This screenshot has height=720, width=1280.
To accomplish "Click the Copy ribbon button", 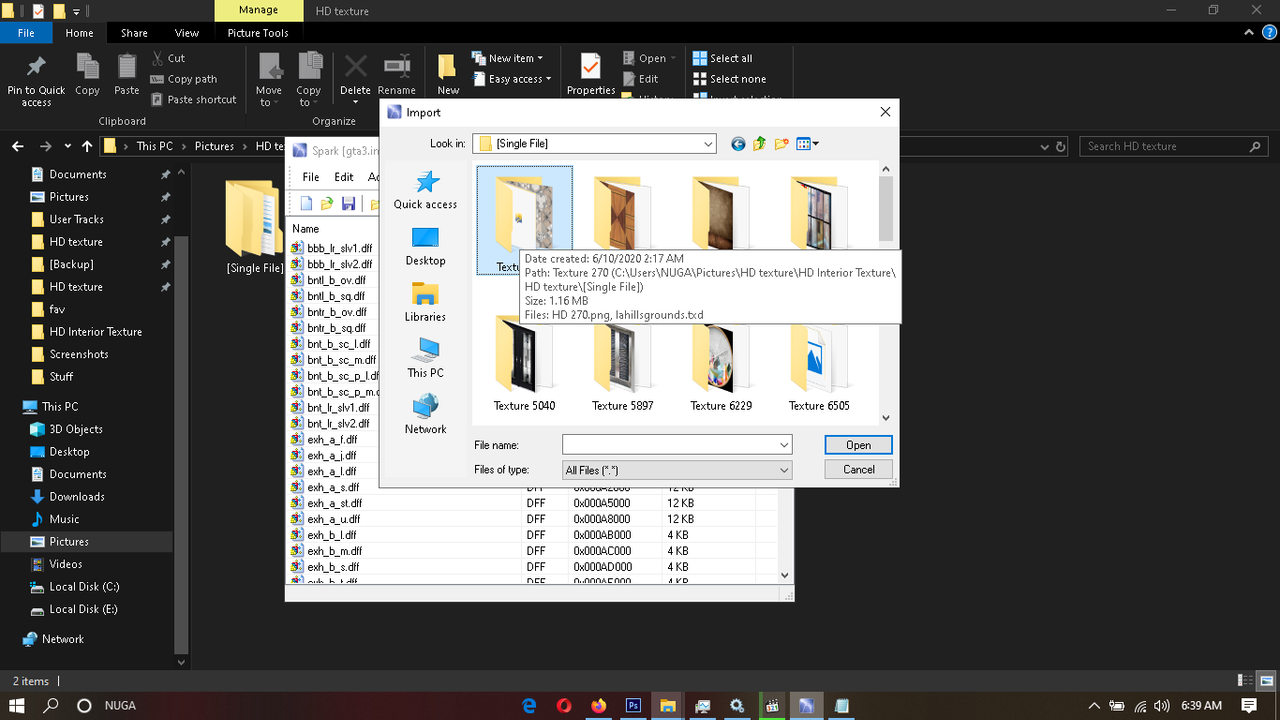I will 87,75.
